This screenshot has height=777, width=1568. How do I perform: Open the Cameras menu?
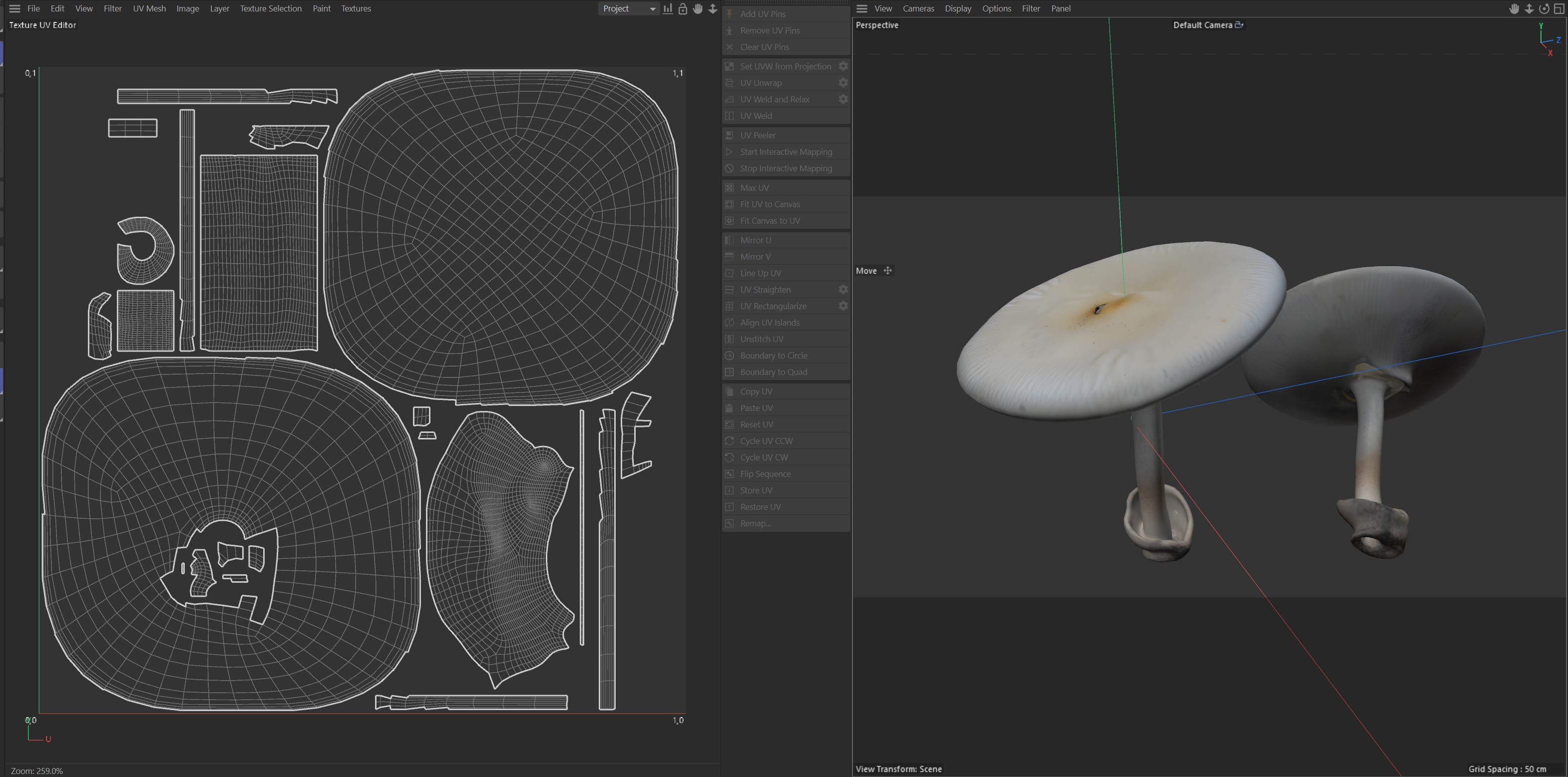coord(918,8)
